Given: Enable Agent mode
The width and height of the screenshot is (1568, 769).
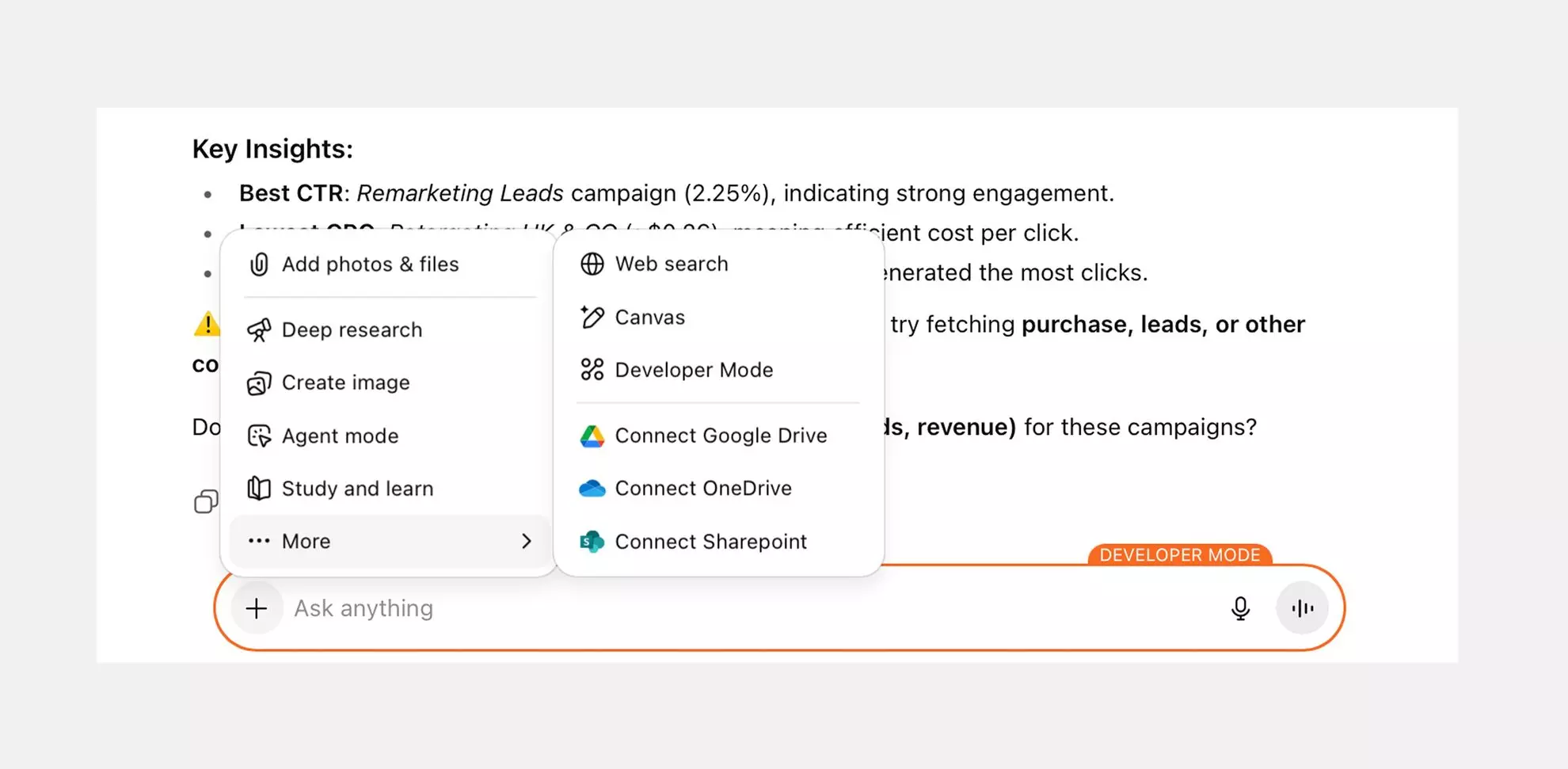Looking at the screenshot, I should point(340,436).
